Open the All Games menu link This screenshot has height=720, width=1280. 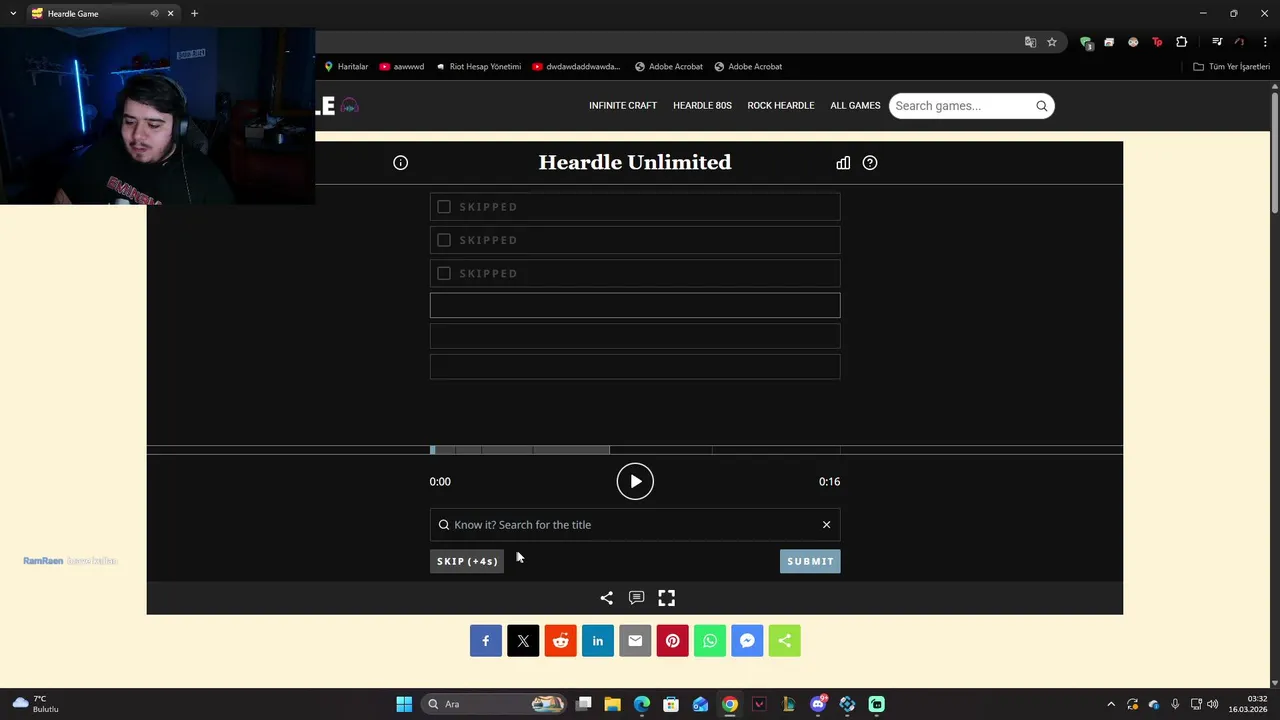(855, 106)
